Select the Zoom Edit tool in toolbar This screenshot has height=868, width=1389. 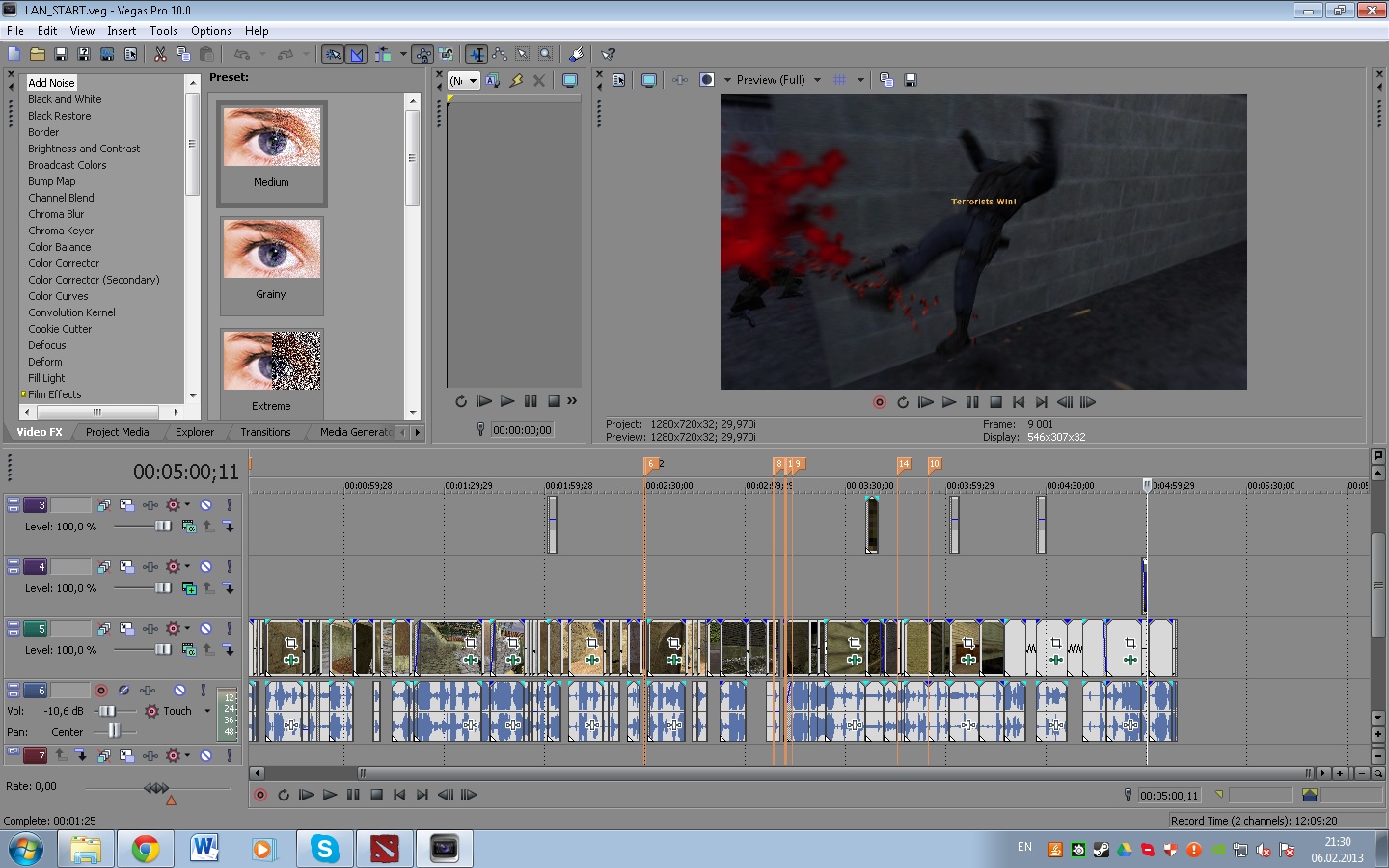[546, 54]
